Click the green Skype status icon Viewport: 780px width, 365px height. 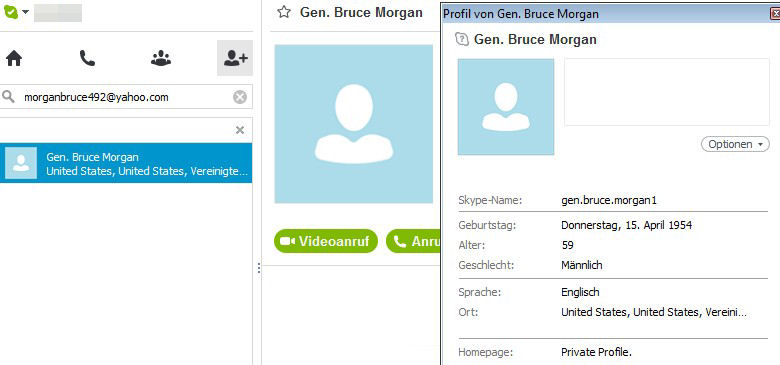10,12
